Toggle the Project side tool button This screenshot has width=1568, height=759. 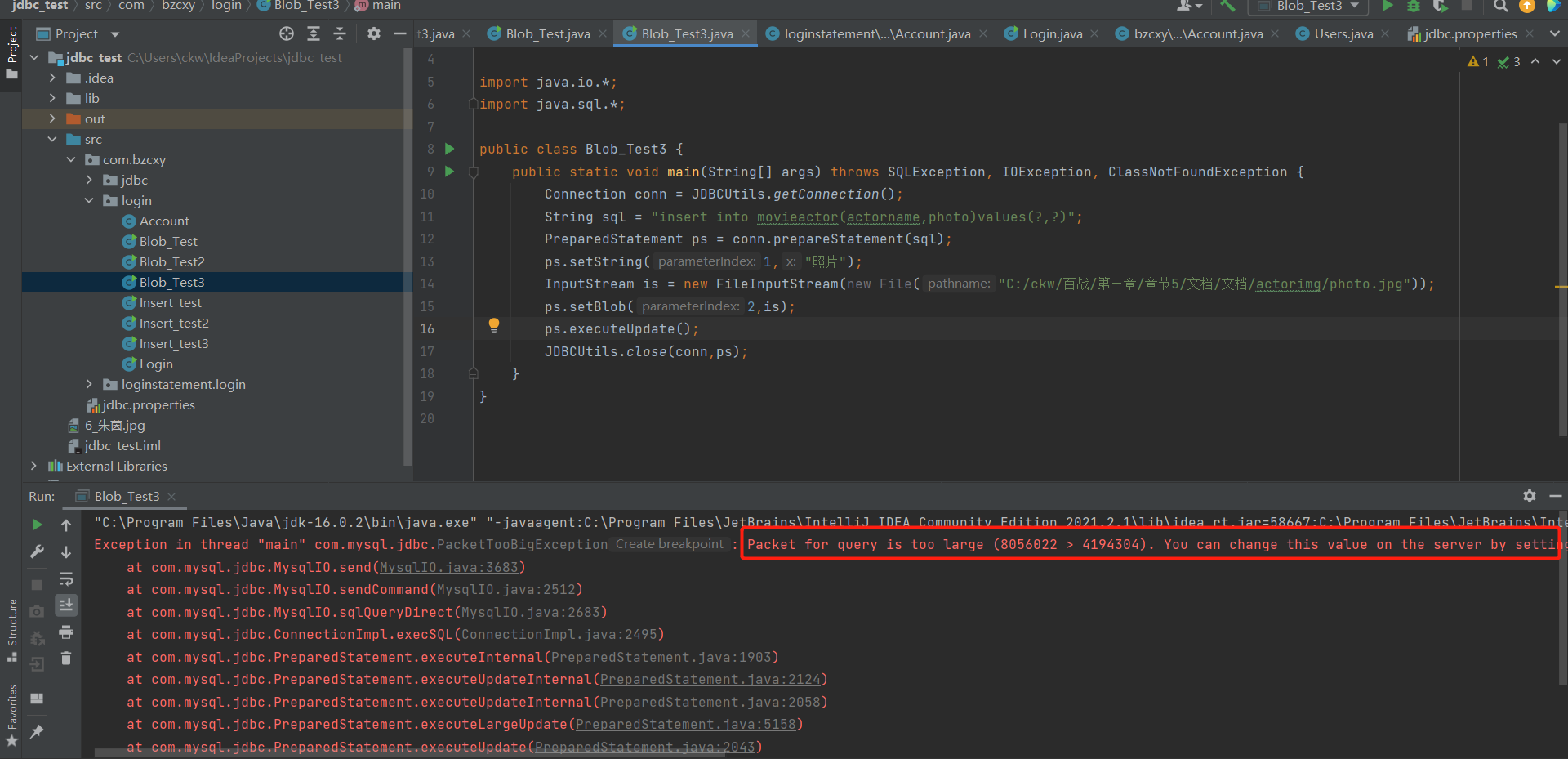click(x=11, y=54)
